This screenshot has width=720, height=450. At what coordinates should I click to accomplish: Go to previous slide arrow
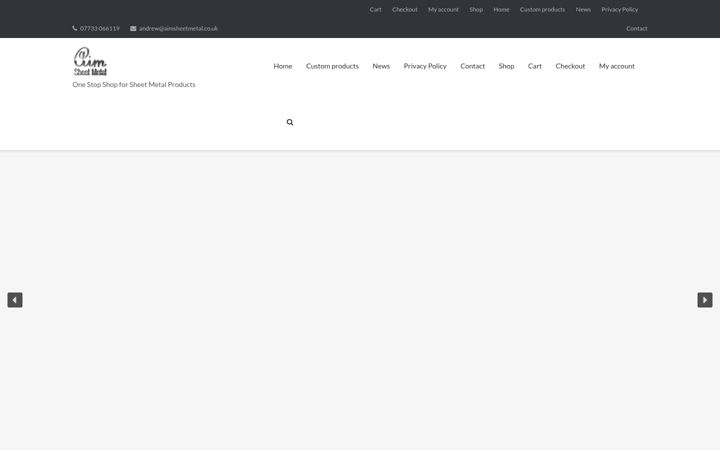pyautogui.click(x=15, y=300)
